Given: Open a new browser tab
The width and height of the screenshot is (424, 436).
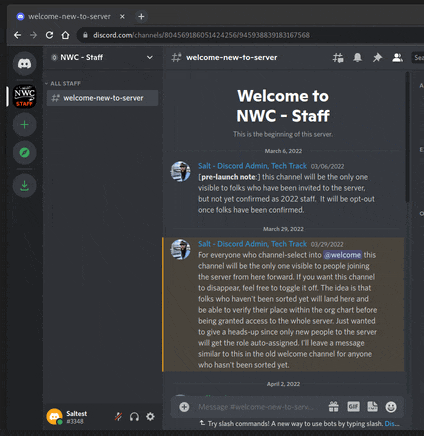Looking at the screenshot, I should tap(141, 16).
